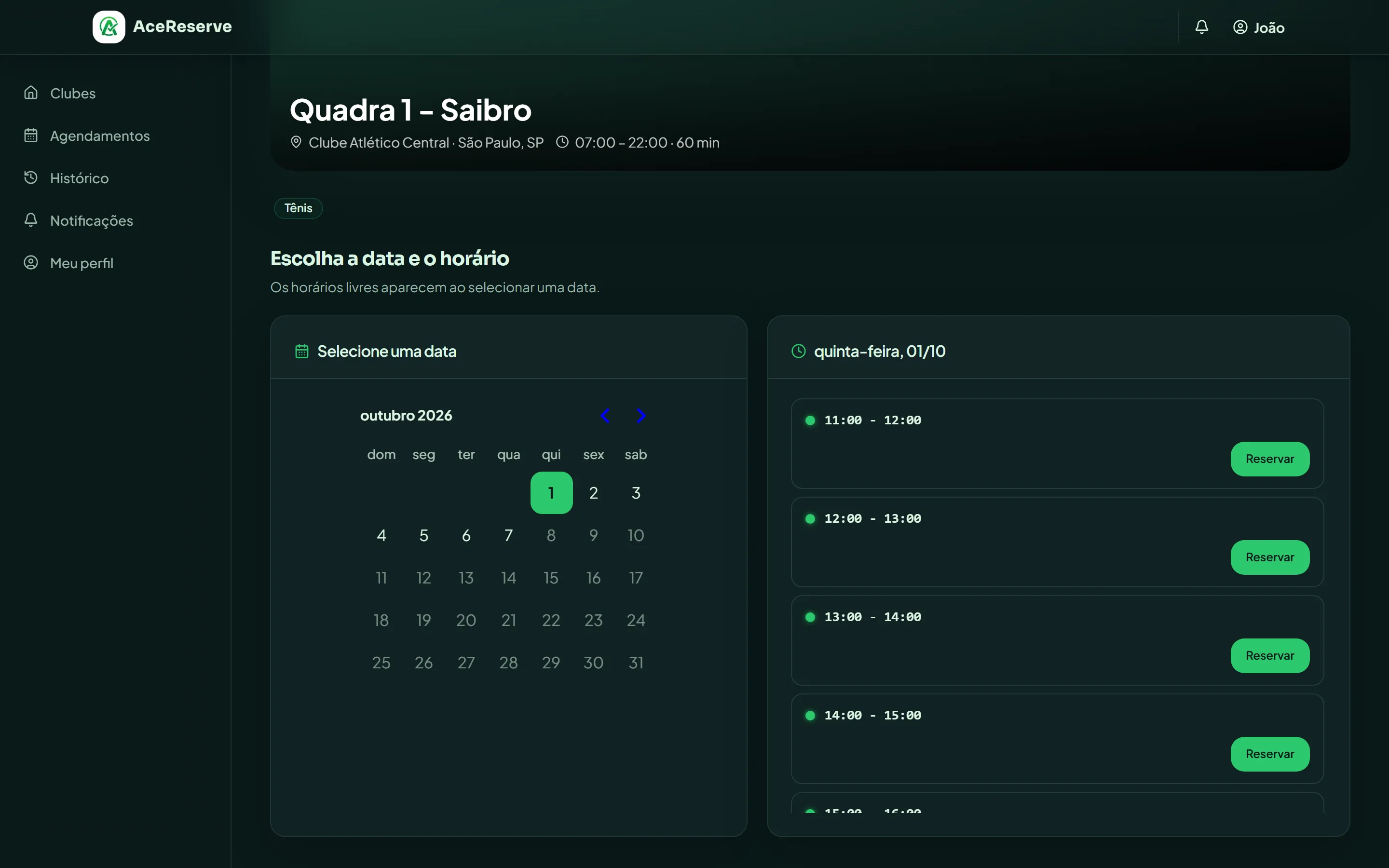
Task: Open João user profile menu
Action: [1259, 27]
